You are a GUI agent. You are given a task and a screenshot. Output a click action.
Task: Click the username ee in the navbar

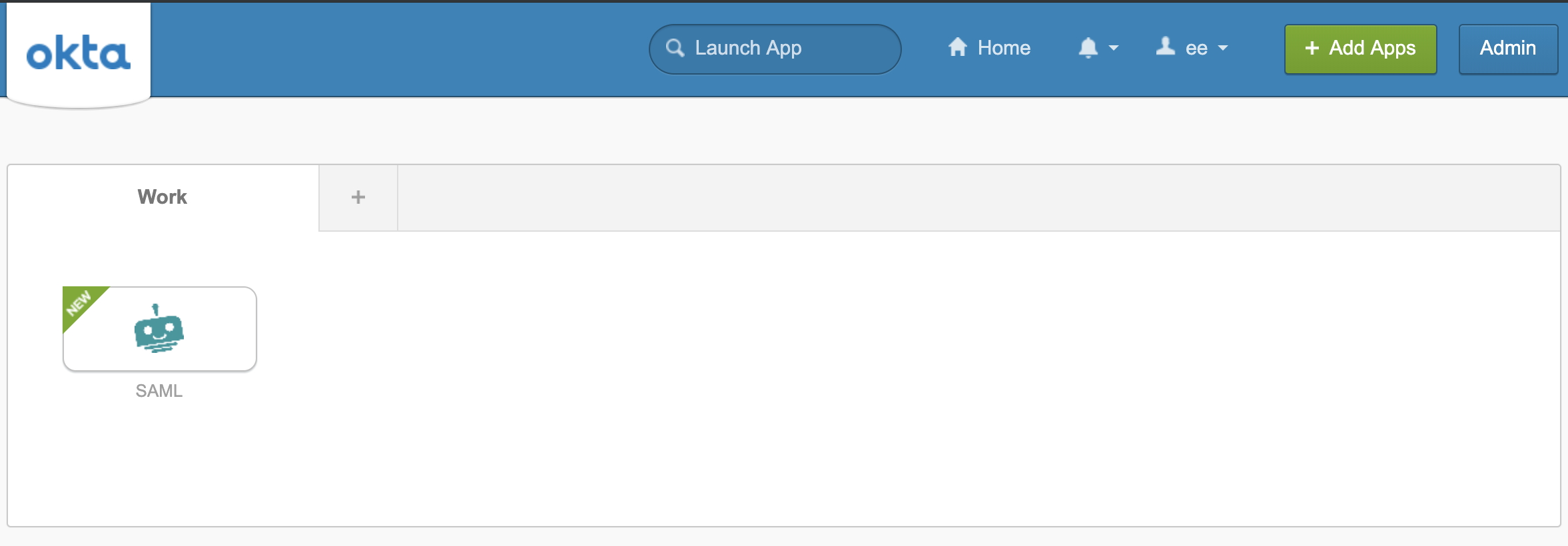[x=1196, y=47]
